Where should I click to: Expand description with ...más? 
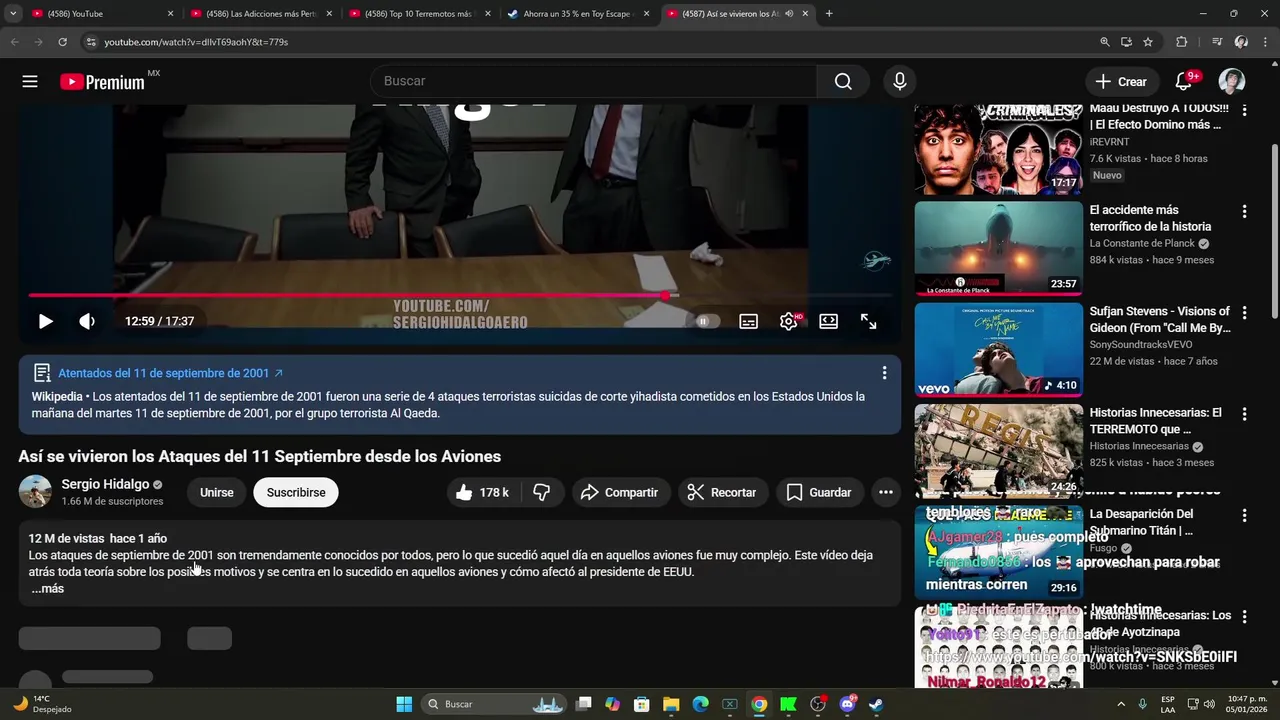click(x=47, y=589)
